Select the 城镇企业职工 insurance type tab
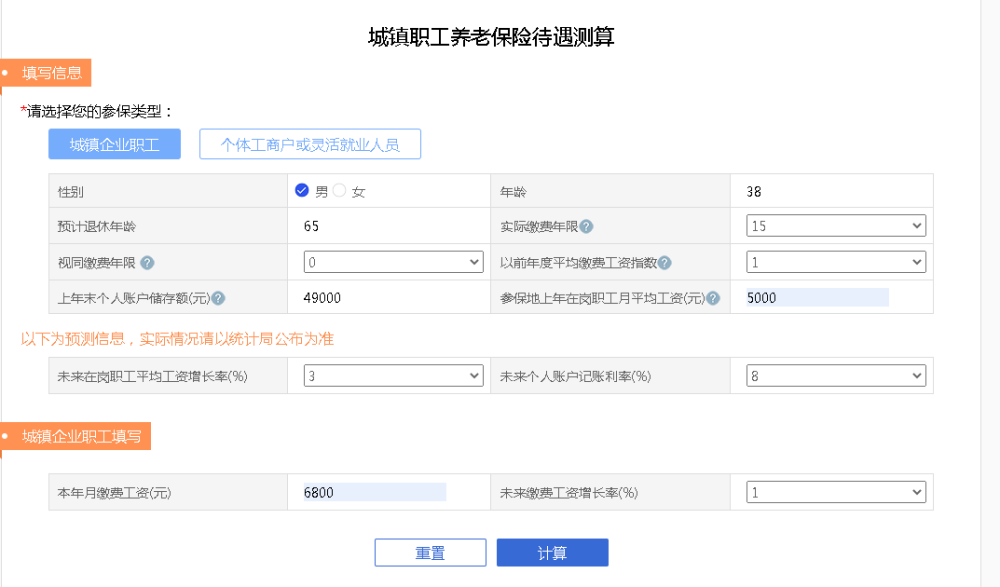The width and height of the screenshot is (1000, 587). 115,145
